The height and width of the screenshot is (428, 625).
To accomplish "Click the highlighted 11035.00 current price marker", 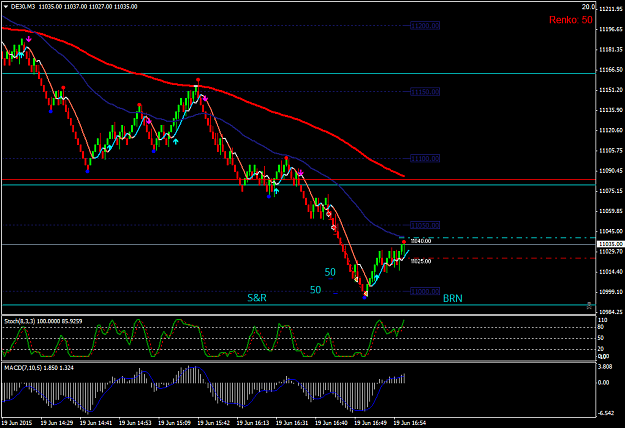I will pyautogui.click(x=610, y=244).
